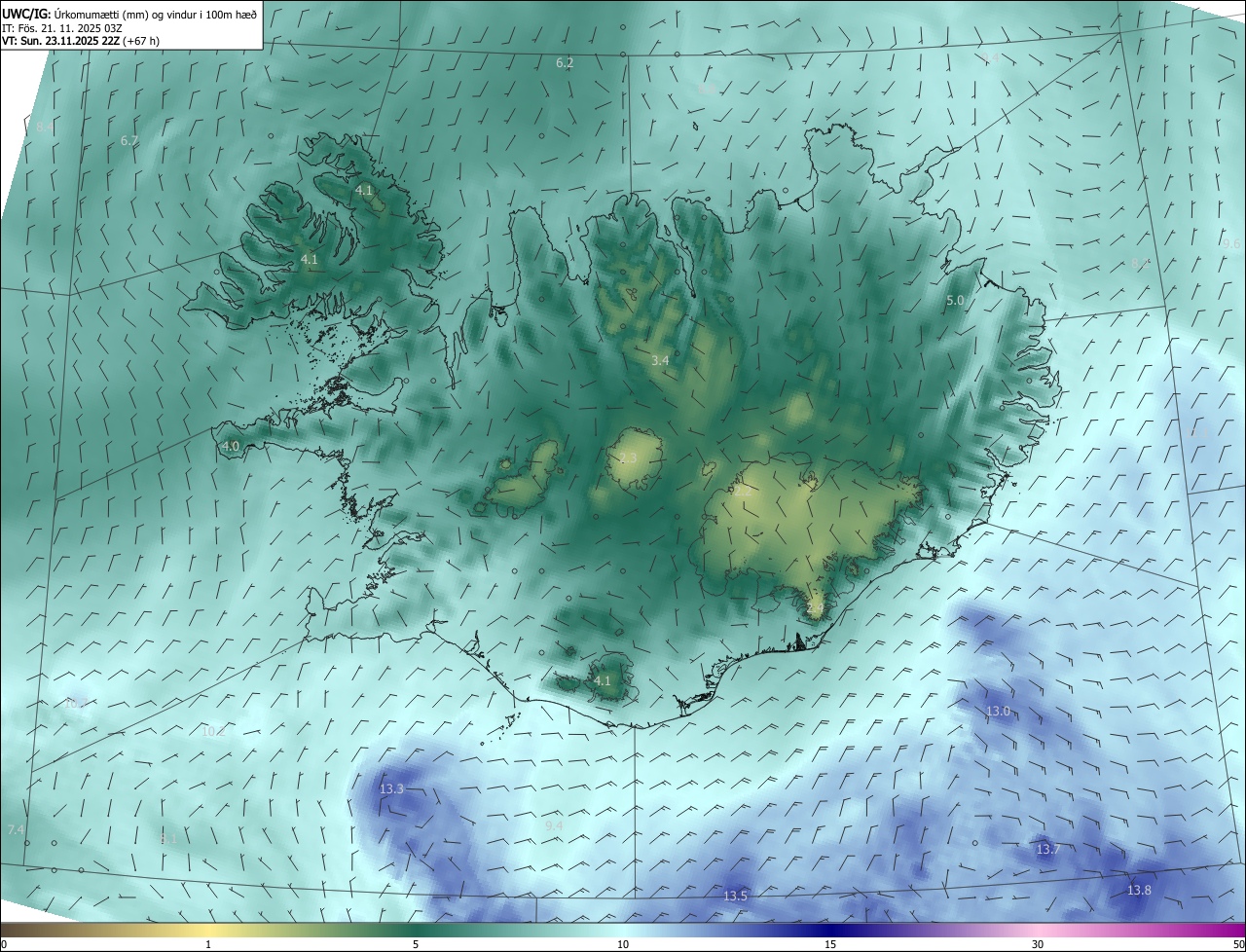Click the 13.5 value label

pyautogui.click(x=735, y=896)
